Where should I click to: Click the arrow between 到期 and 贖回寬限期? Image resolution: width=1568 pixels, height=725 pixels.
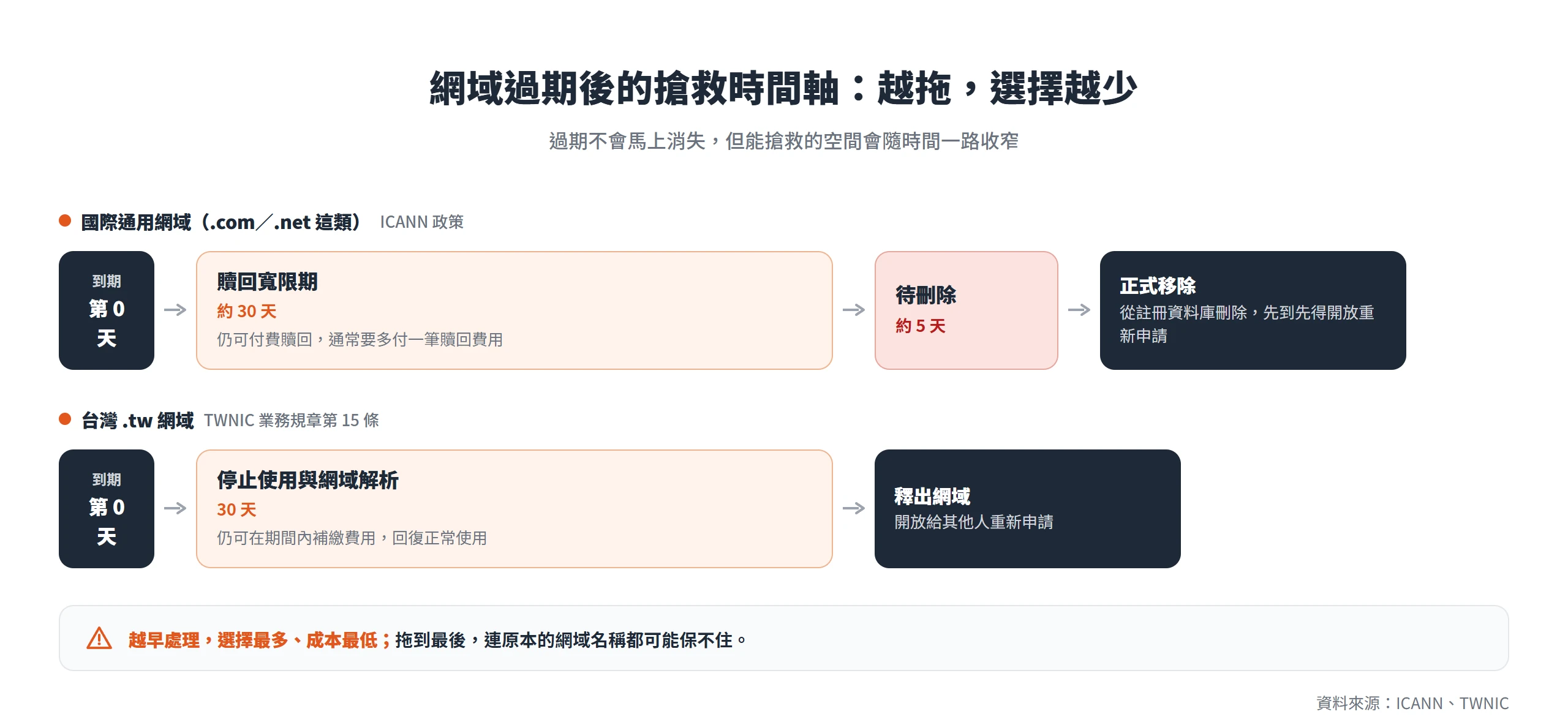pyautogui.click(x=175, y=310)
